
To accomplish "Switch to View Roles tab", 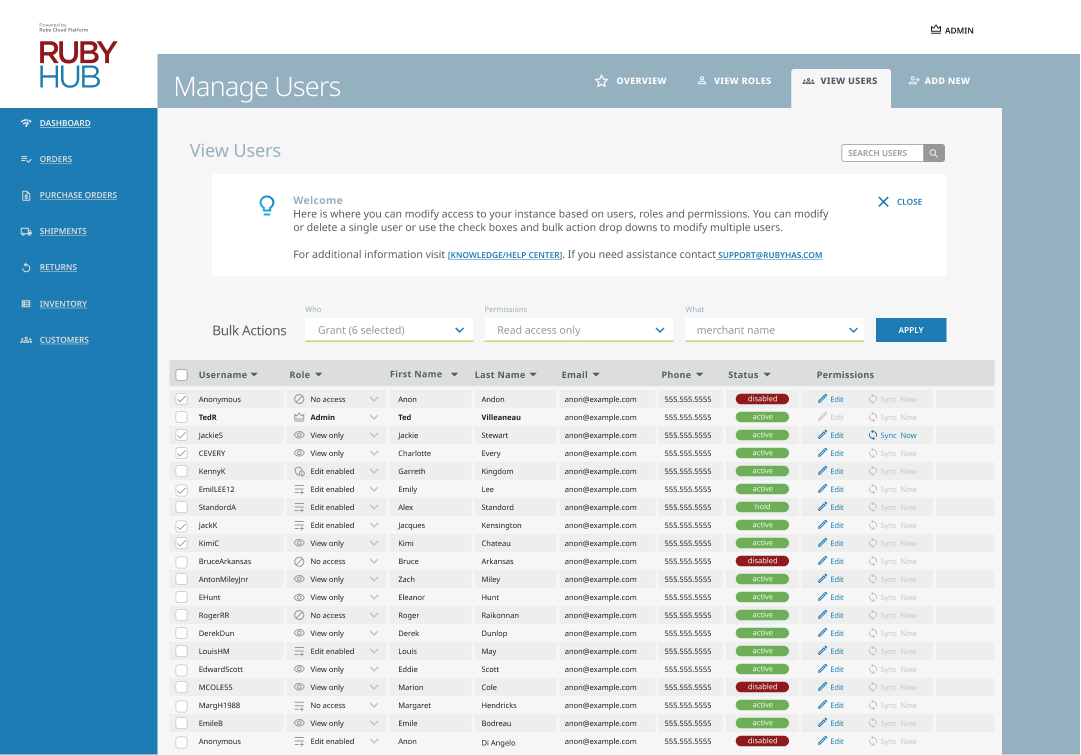I will click(x=734, y=81).
